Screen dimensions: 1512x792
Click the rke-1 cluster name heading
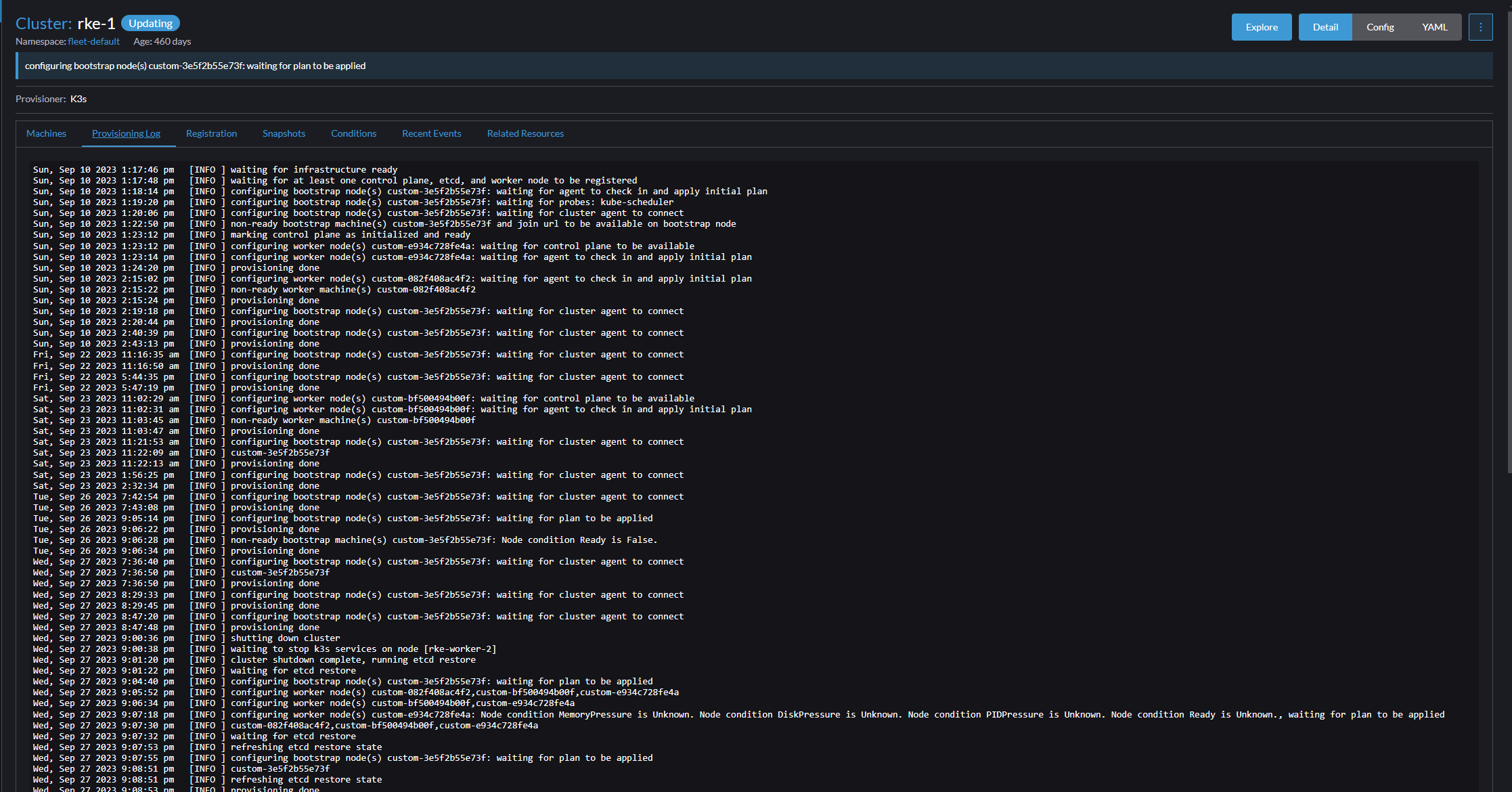click(x=96, y=24)
